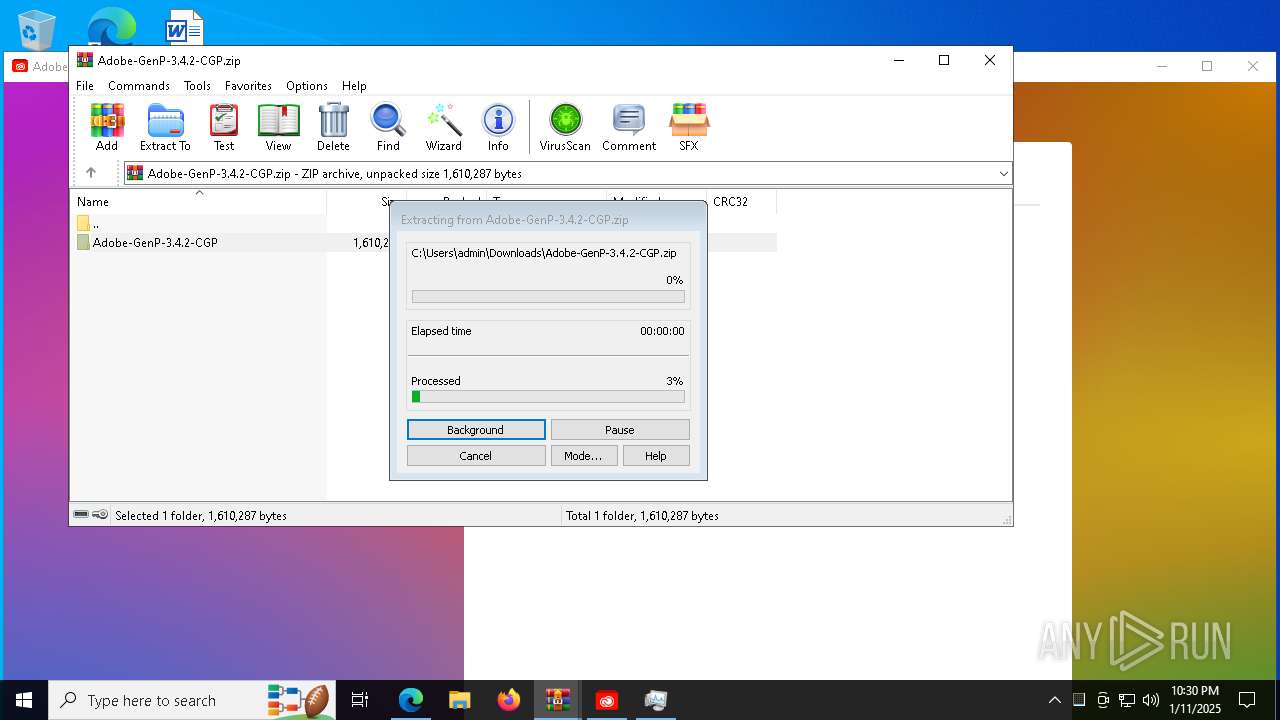Click 'Selected 1 folder, 1,610,287 bytes' status text
Screen dimensions: 1280x720
point(201,516)
